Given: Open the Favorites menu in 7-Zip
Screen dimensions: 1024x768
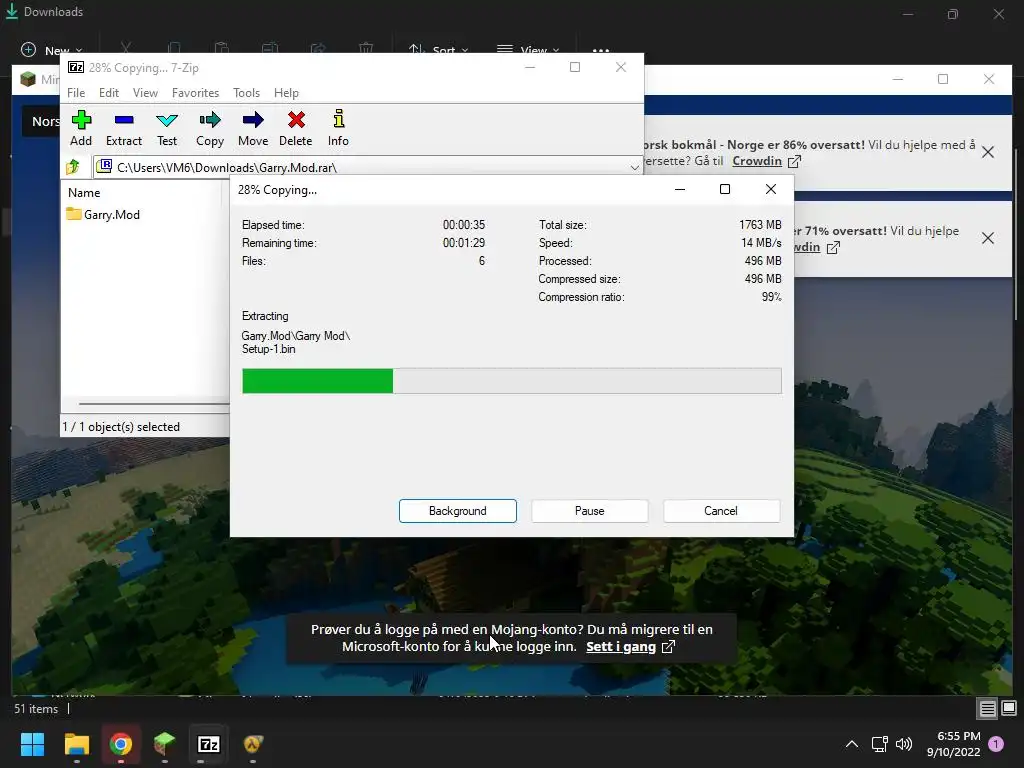Looking at the screenshot, I should pos(195,93).
